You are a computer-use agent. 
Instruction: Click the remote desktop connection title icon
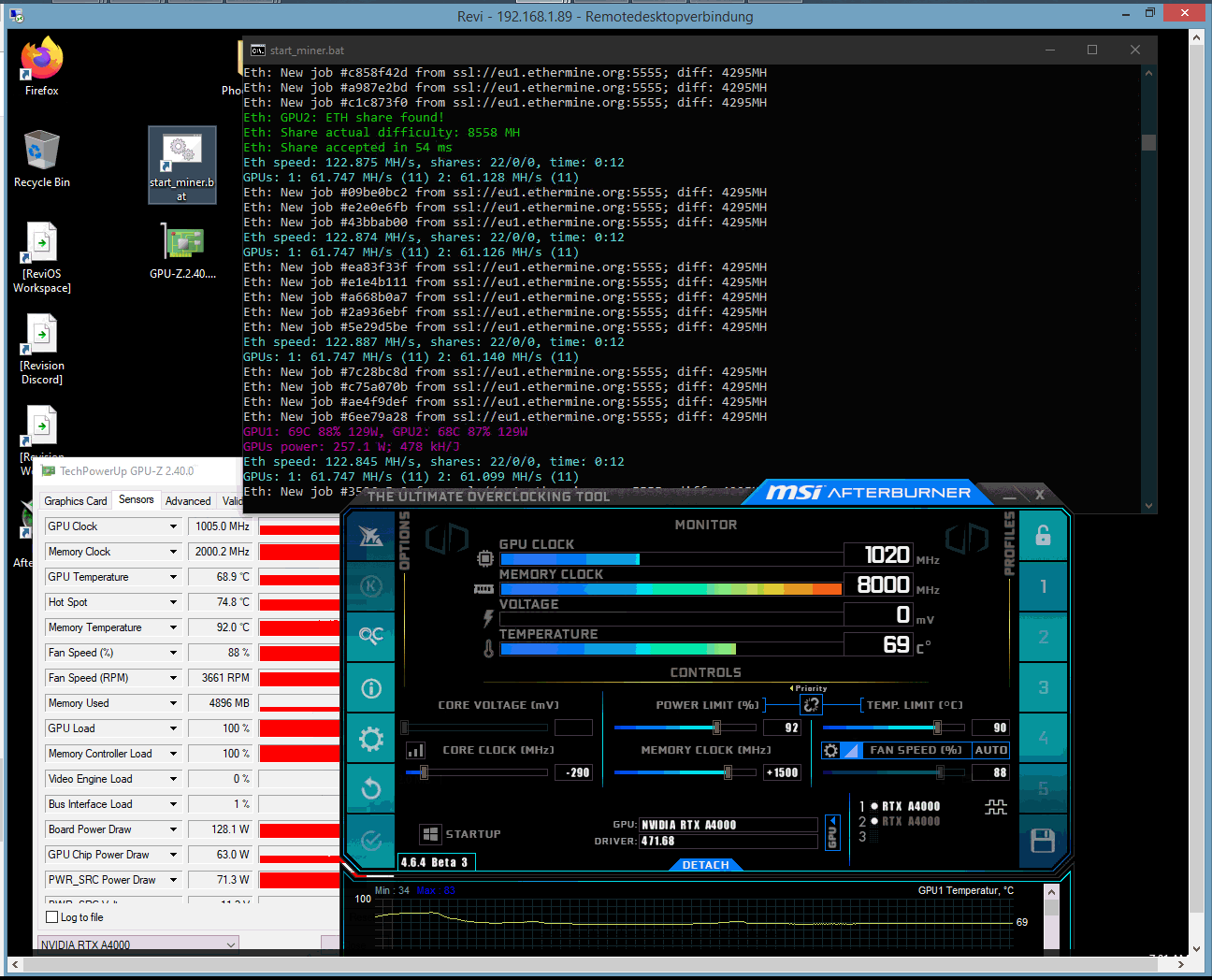pyautogui.click(x=16, y=15)
